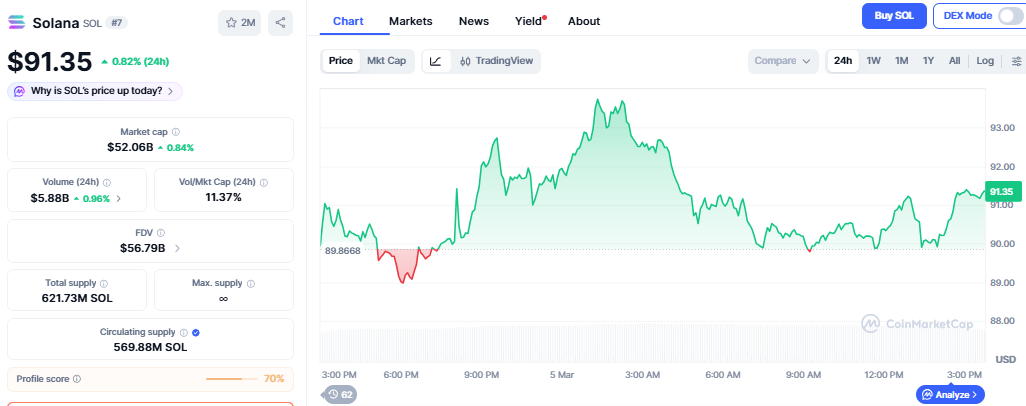This screenshot has height=406, width=1026.
Task: Open the Compare dropdown
Action: pyautogui.click(x=783, y=61)
